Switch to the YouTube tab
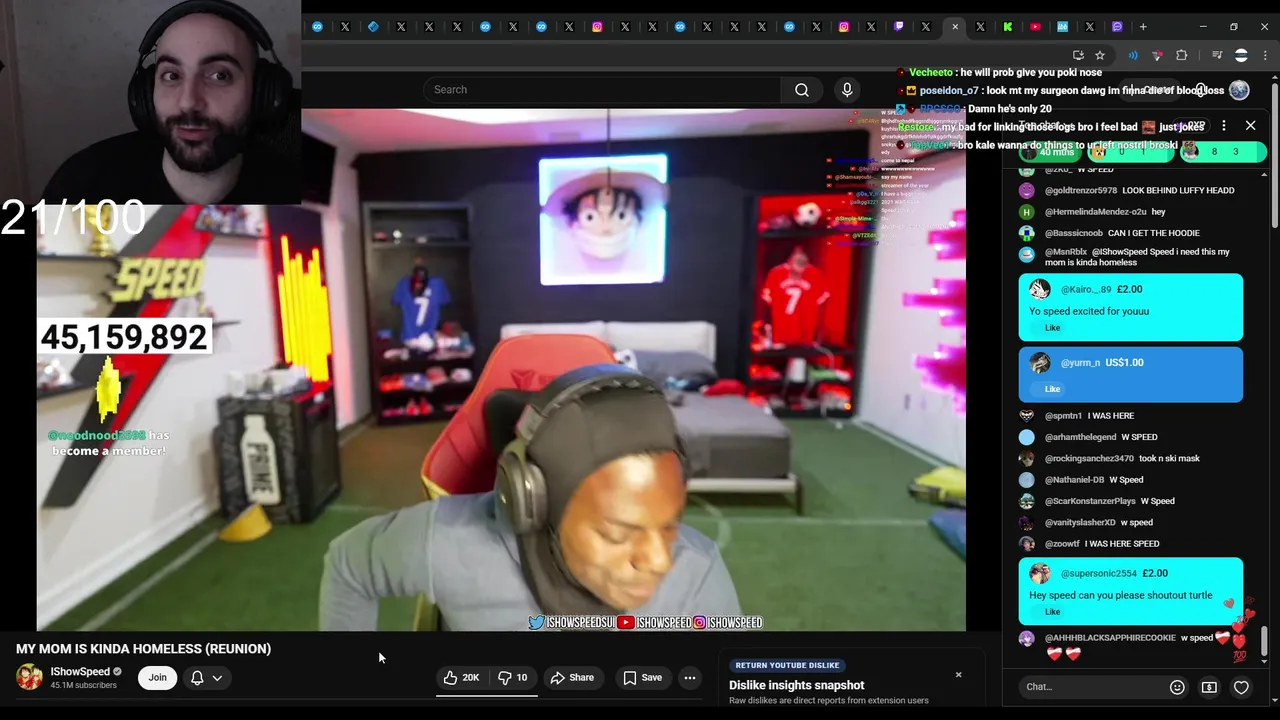 (x=1035, y=27)
